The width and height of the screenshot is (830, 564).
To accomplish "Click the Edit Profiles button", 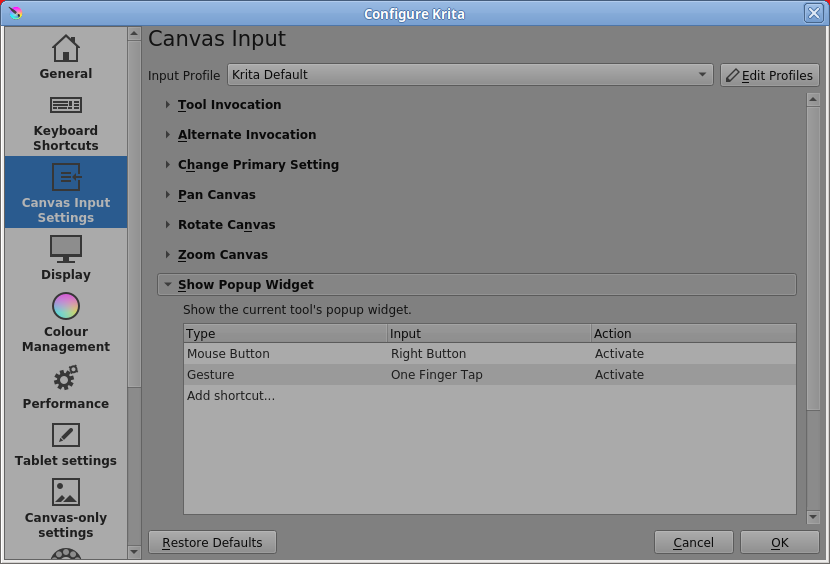I will pos(770,75).
